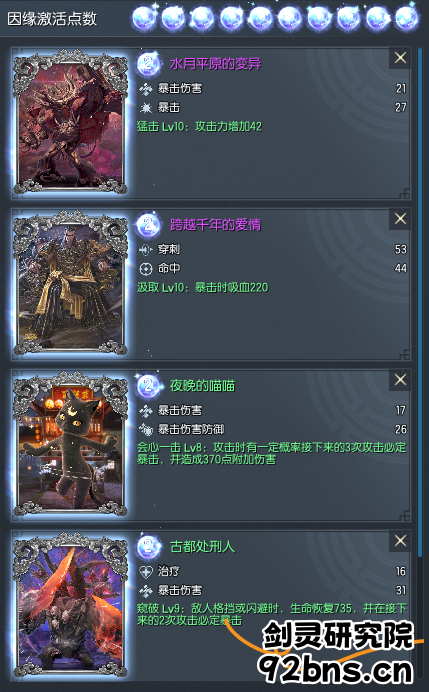
Task: Remove the 古都处刑人 card with its X
Action: [x=400, y=541]
